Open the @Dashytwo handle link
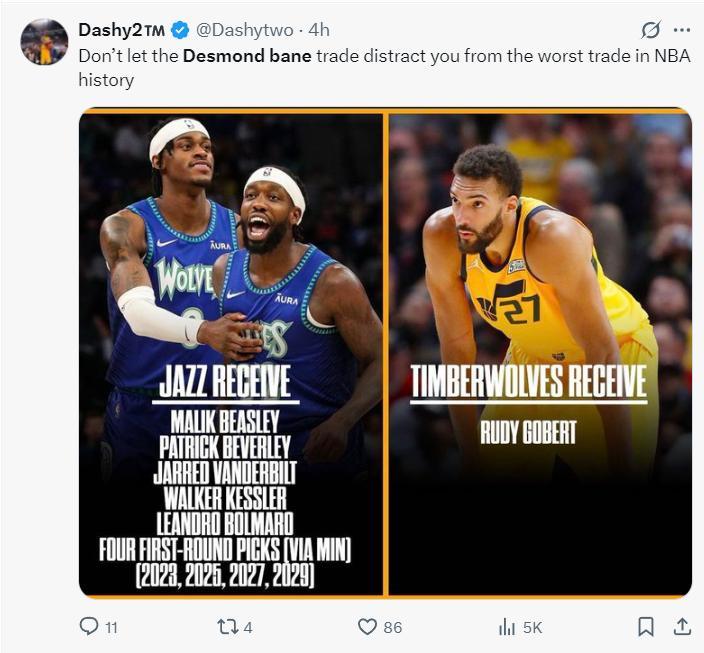This screenshot has height=653, width=704. click(240, 30)
